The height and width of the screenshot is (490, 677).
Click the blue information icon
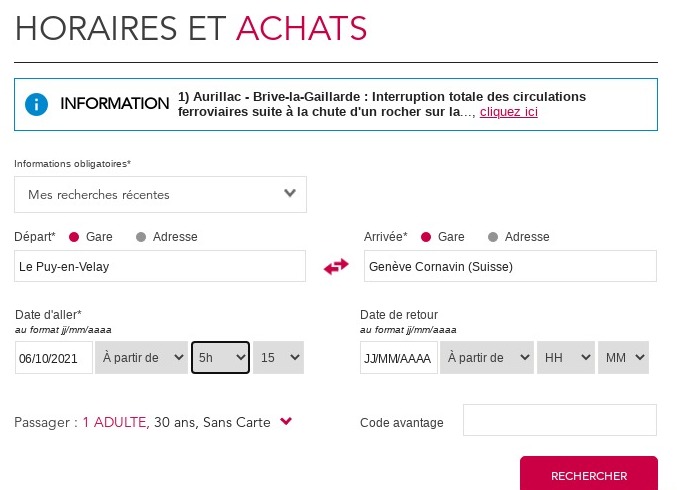36,104
